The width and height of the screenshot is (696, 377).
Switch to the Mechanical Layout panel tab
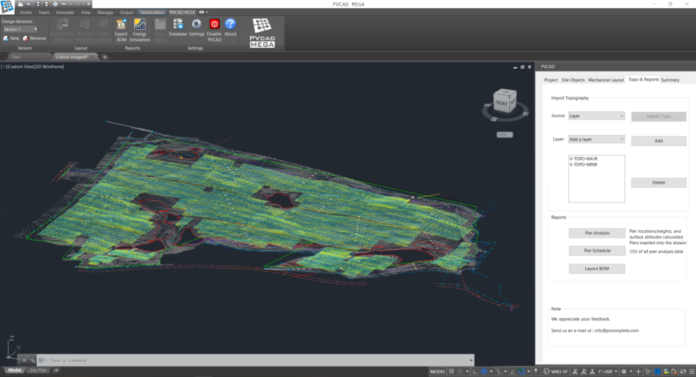click(x=605, y=80)
